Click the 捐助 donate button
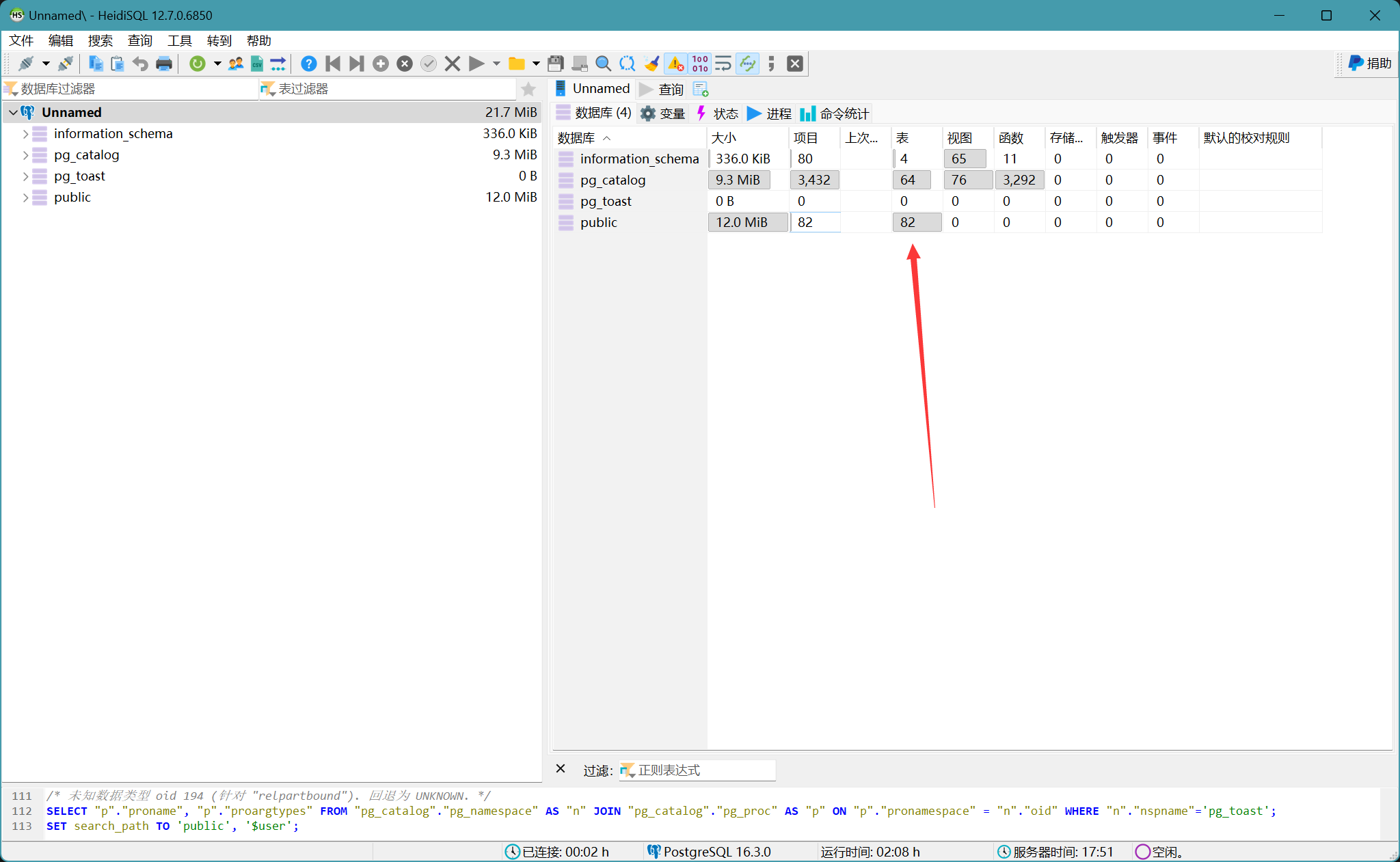Screen dimensions: 1400x862 click(1370, 64)
